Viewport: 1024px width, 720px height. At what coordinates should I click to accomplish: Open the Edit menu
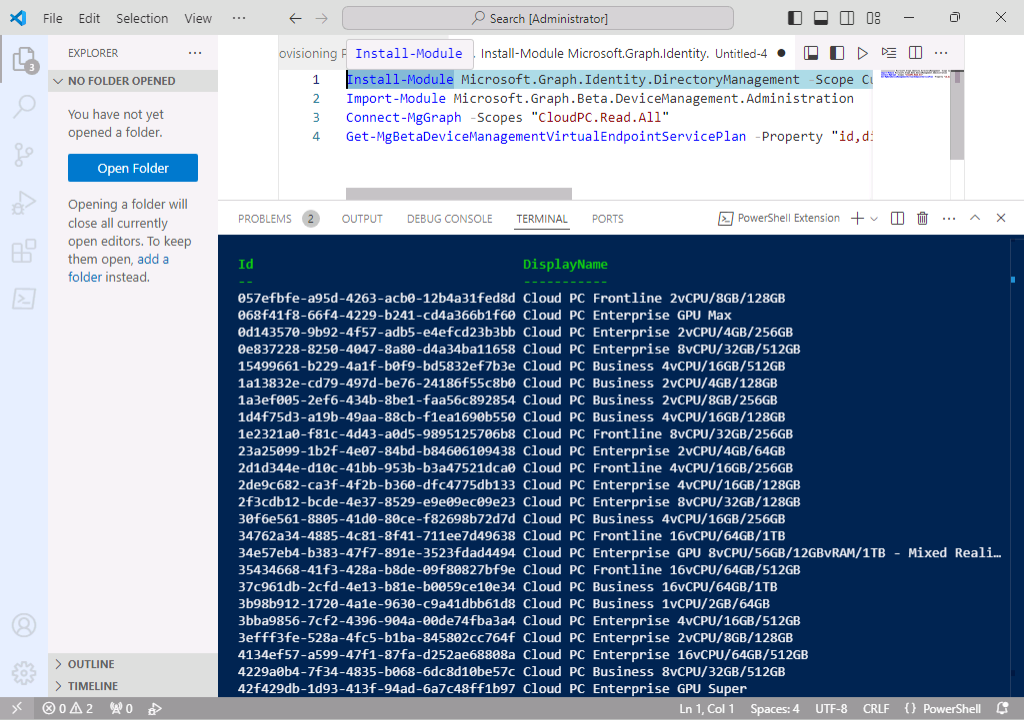click(89, 18)
